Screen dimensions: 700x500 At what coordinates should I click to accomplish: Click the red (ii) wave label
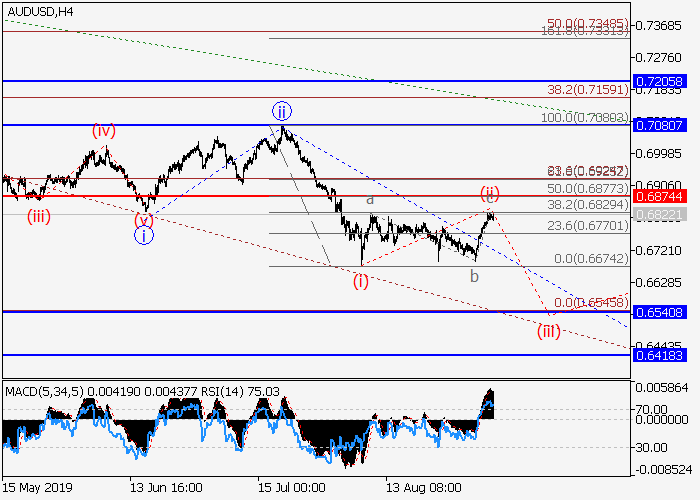click(x=490, y=192)
